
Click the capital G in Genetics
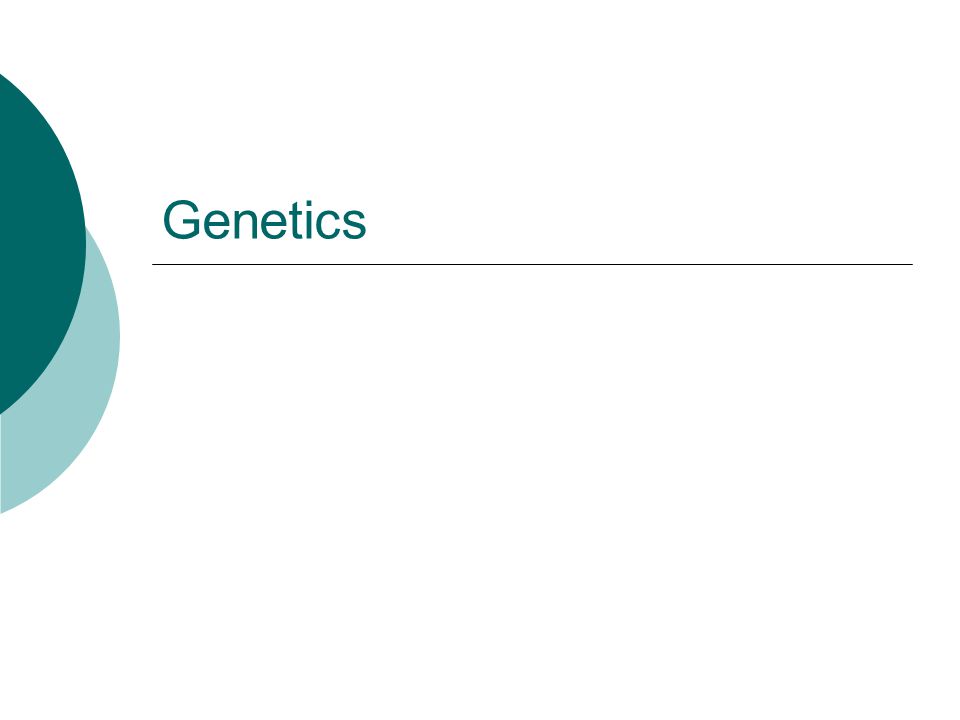coord(181,220)
